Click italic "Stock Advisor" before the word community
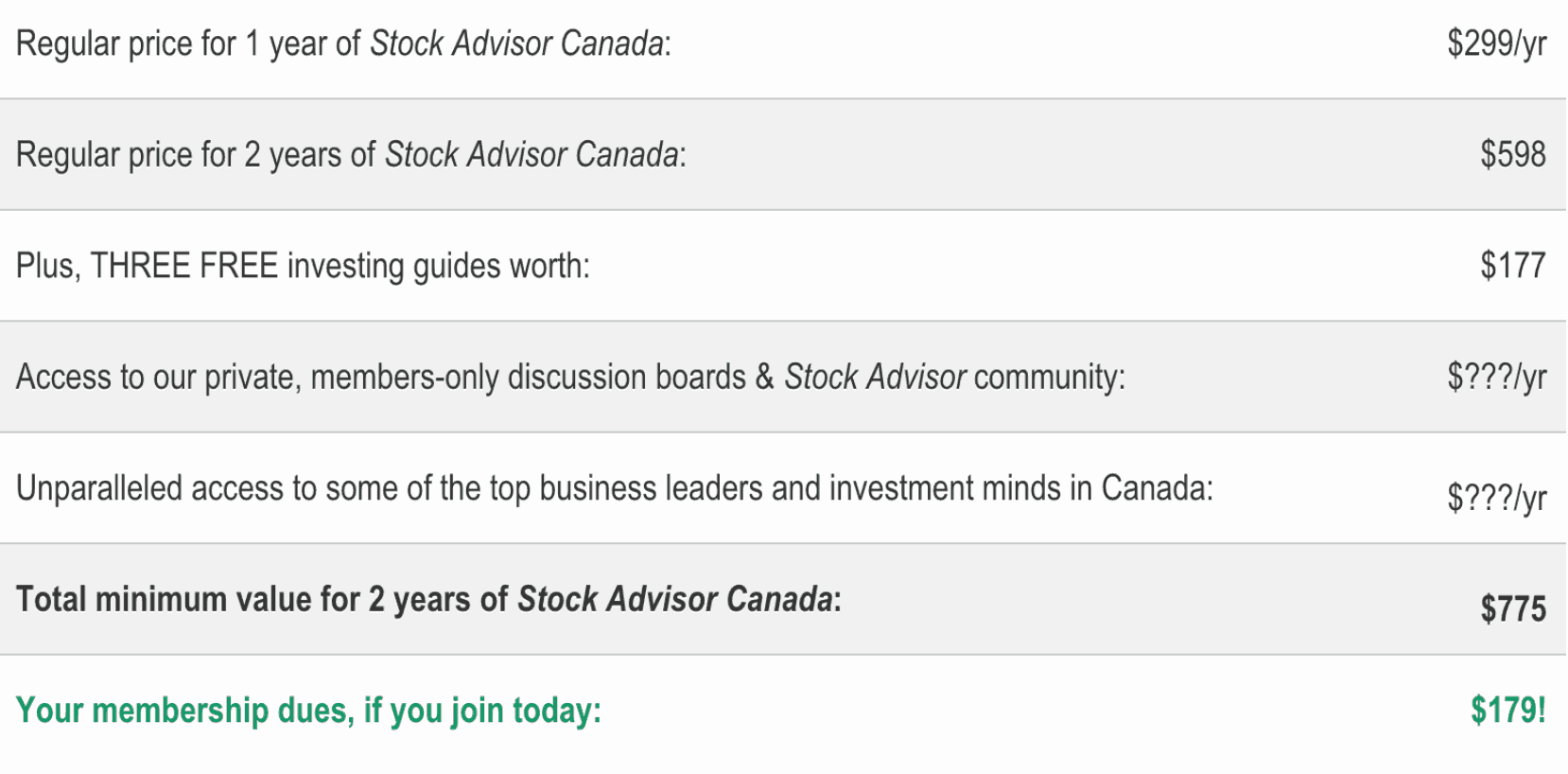Image resolution: width=1568 pixels, height=774 pixels. click(875, 377)
